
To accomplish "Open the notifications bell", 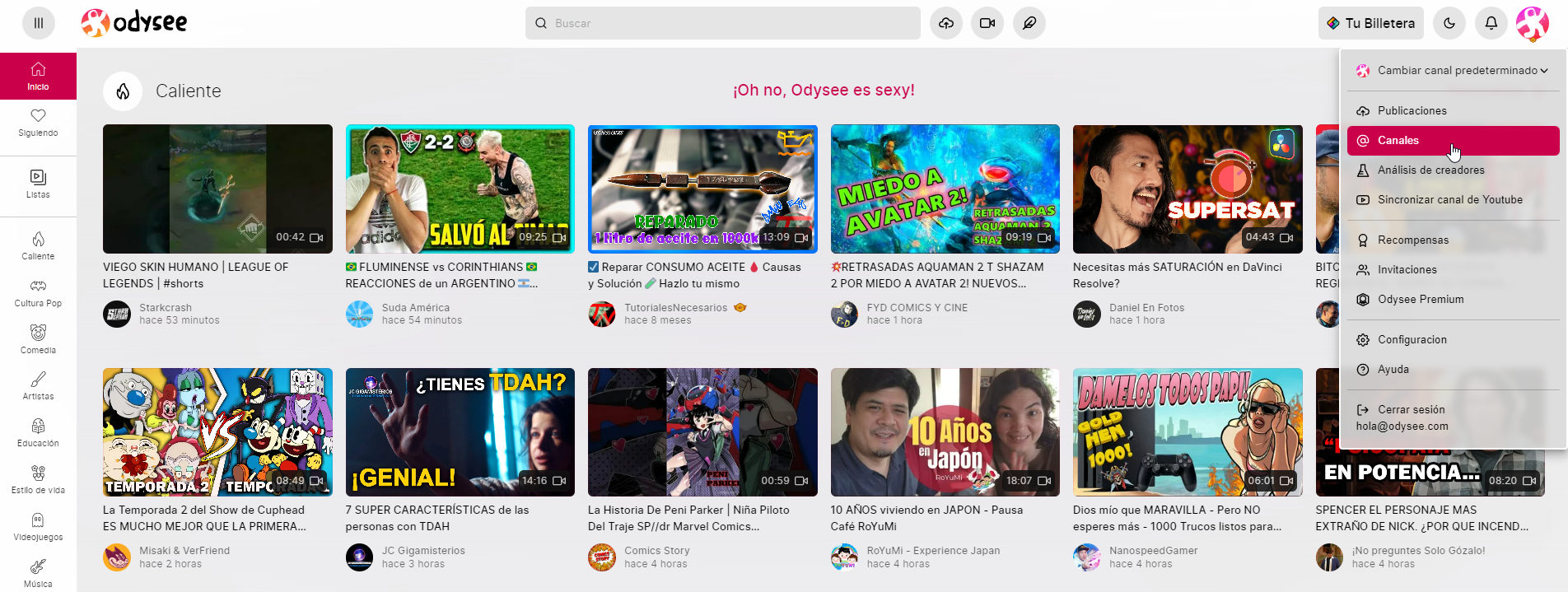I will (x=1491, y=23).
